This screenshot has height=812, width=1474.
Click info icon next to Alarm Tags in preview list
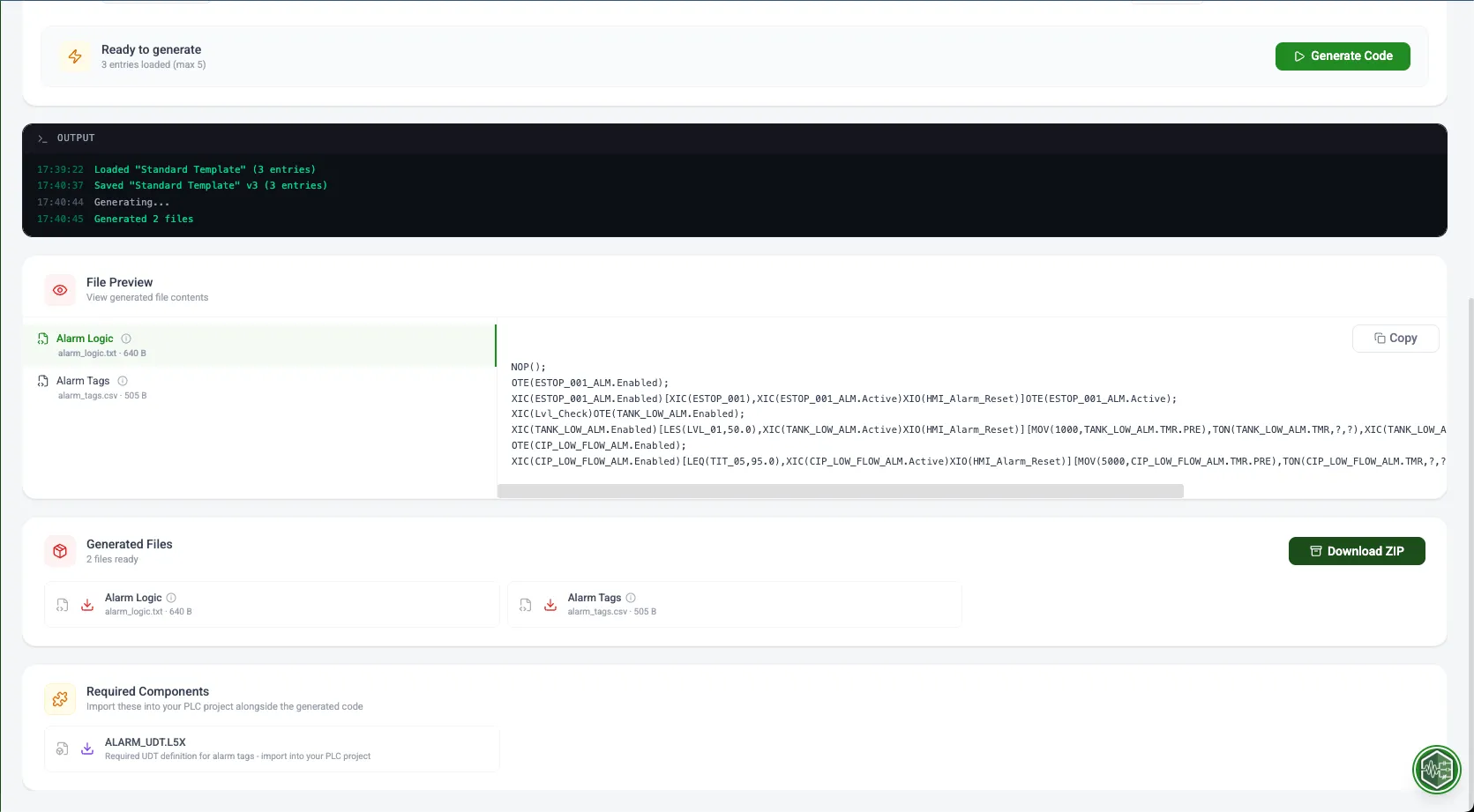(123, 381)
